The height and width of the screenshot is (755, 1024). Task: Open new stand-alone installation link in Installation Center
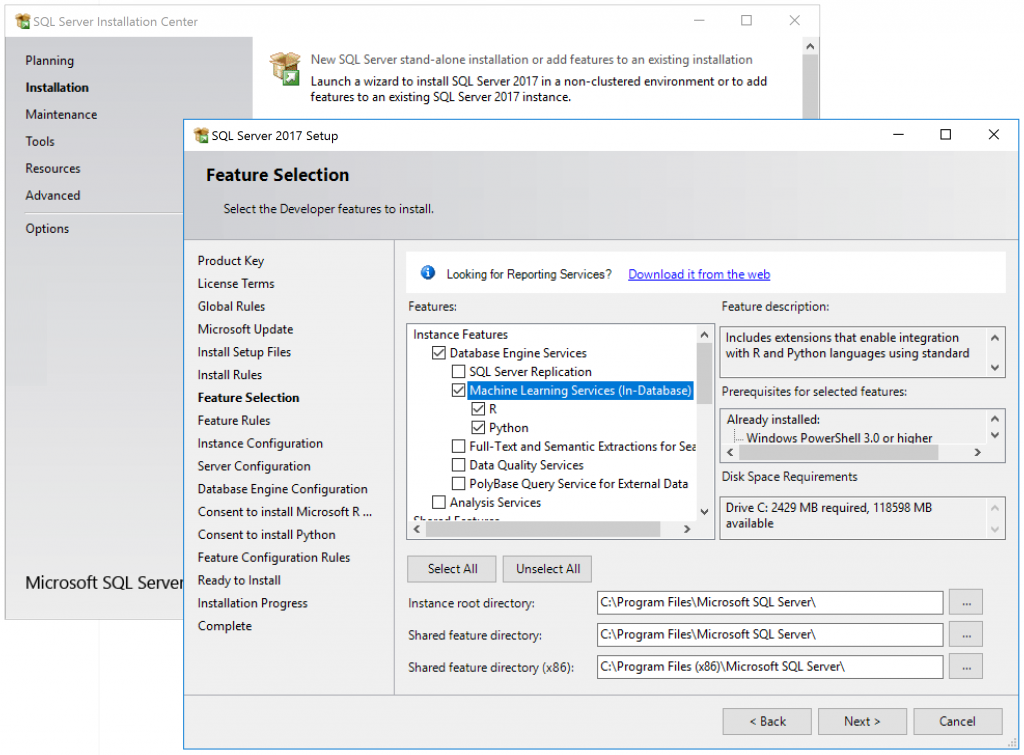point(531,59)
